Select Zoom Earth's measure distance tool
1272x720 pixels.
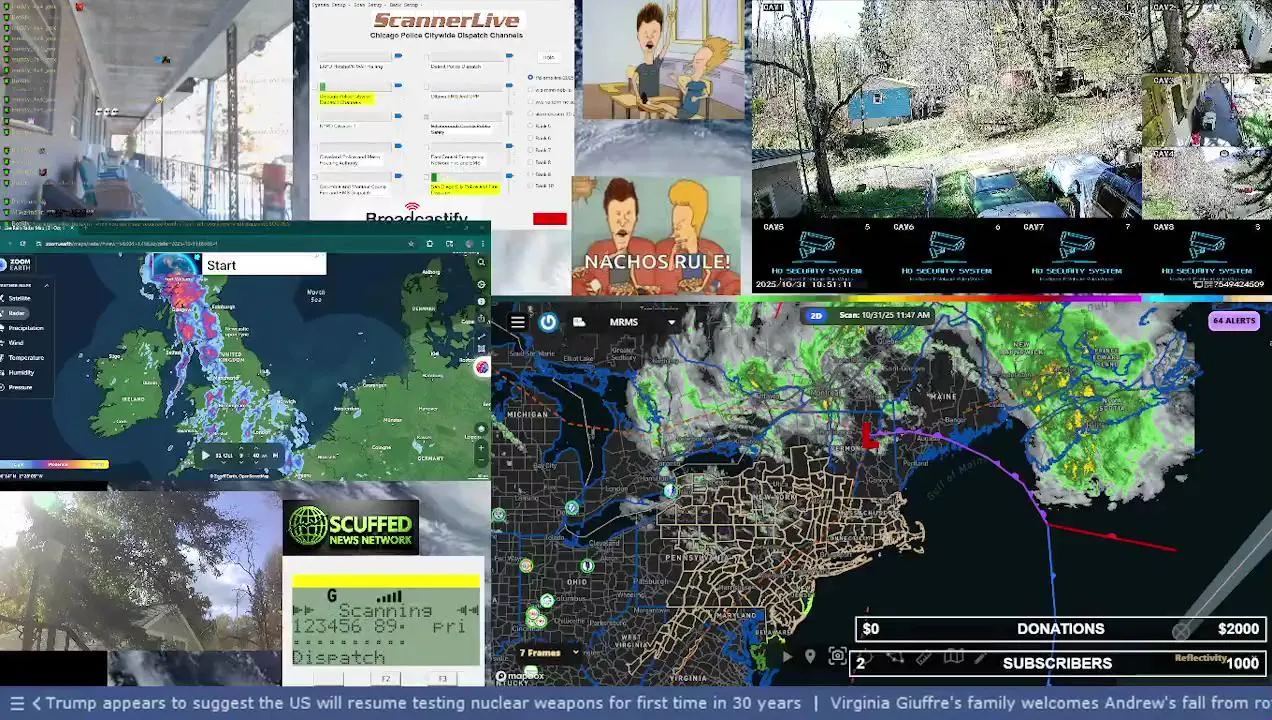tap(481, 335)
